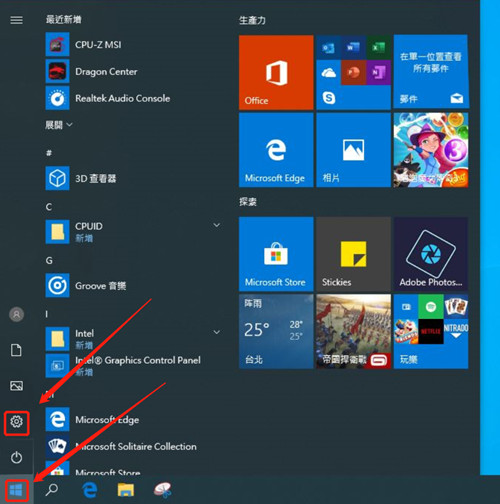This screenshot has height=504, width=500.
Task: Expand the Intel folder chevron
Action: point(217,332)
